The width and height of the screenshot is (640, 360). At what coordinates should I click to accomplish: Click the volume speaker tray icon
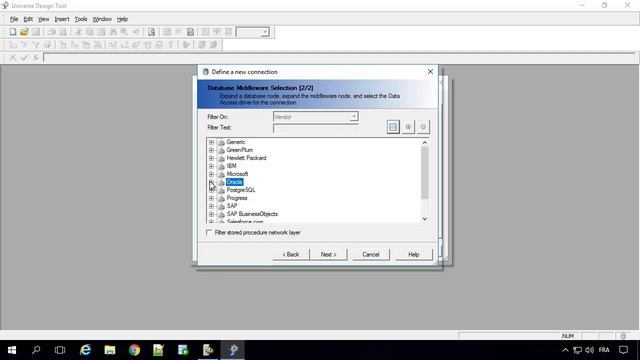coord(589,350)
